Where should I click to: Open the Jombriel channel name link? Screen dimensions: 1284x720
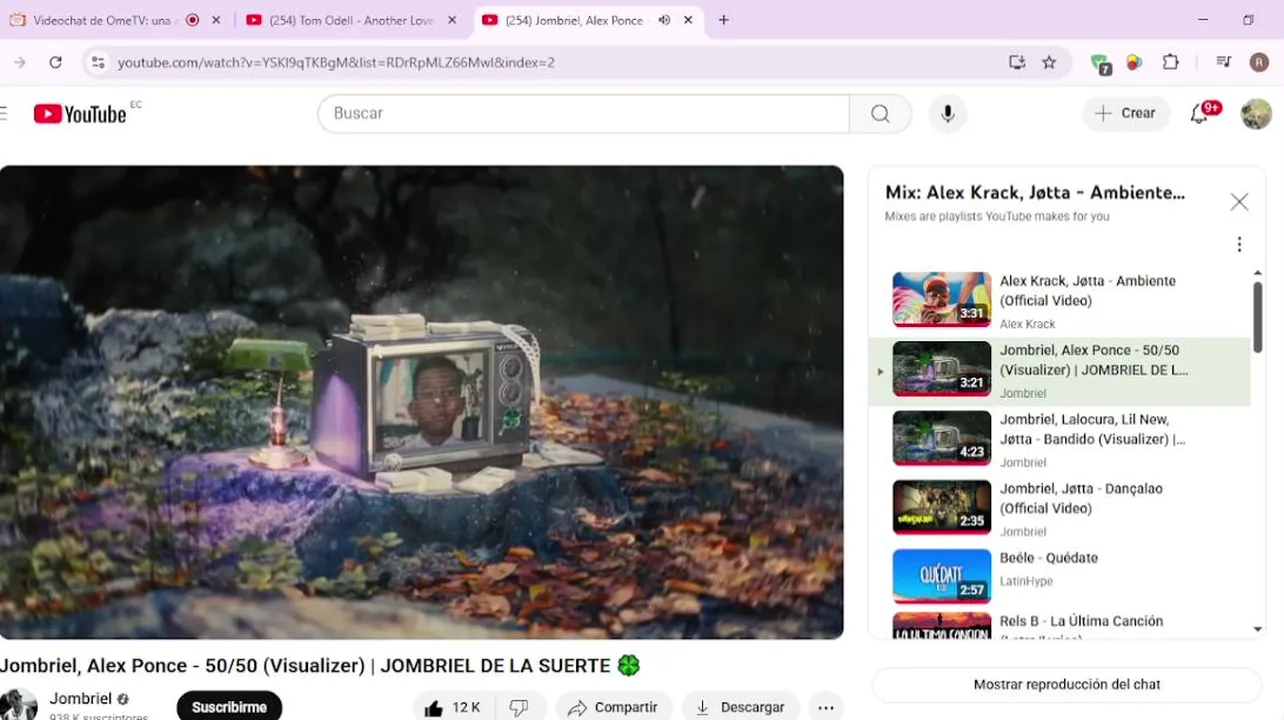[81, 699]
